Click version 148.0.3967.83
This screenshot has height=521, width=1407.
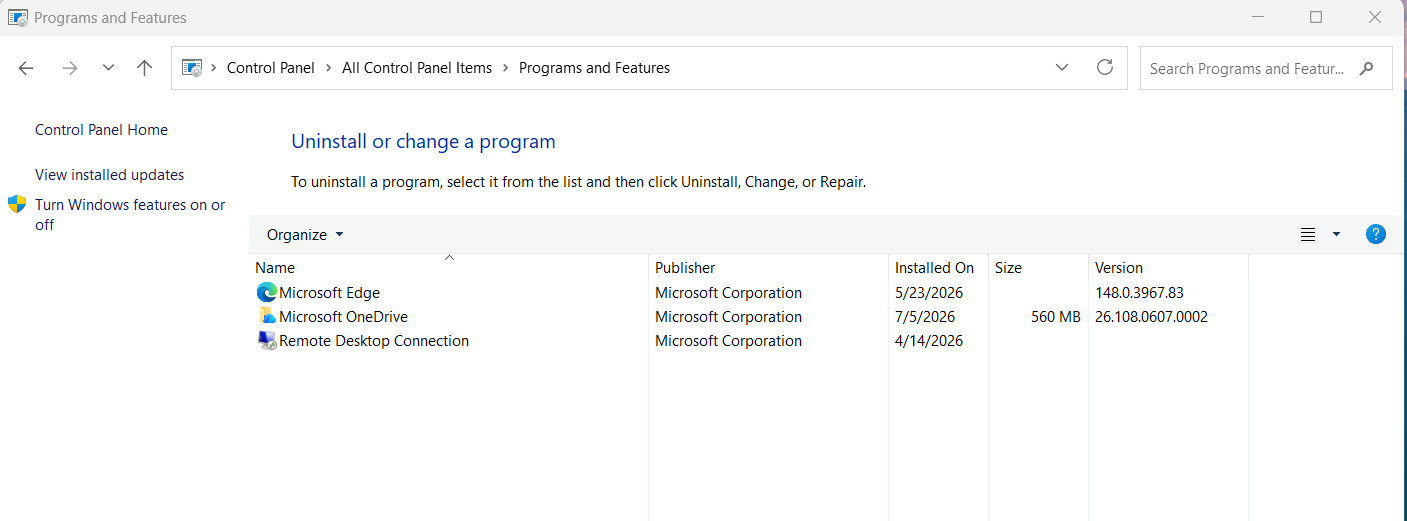1139,293
